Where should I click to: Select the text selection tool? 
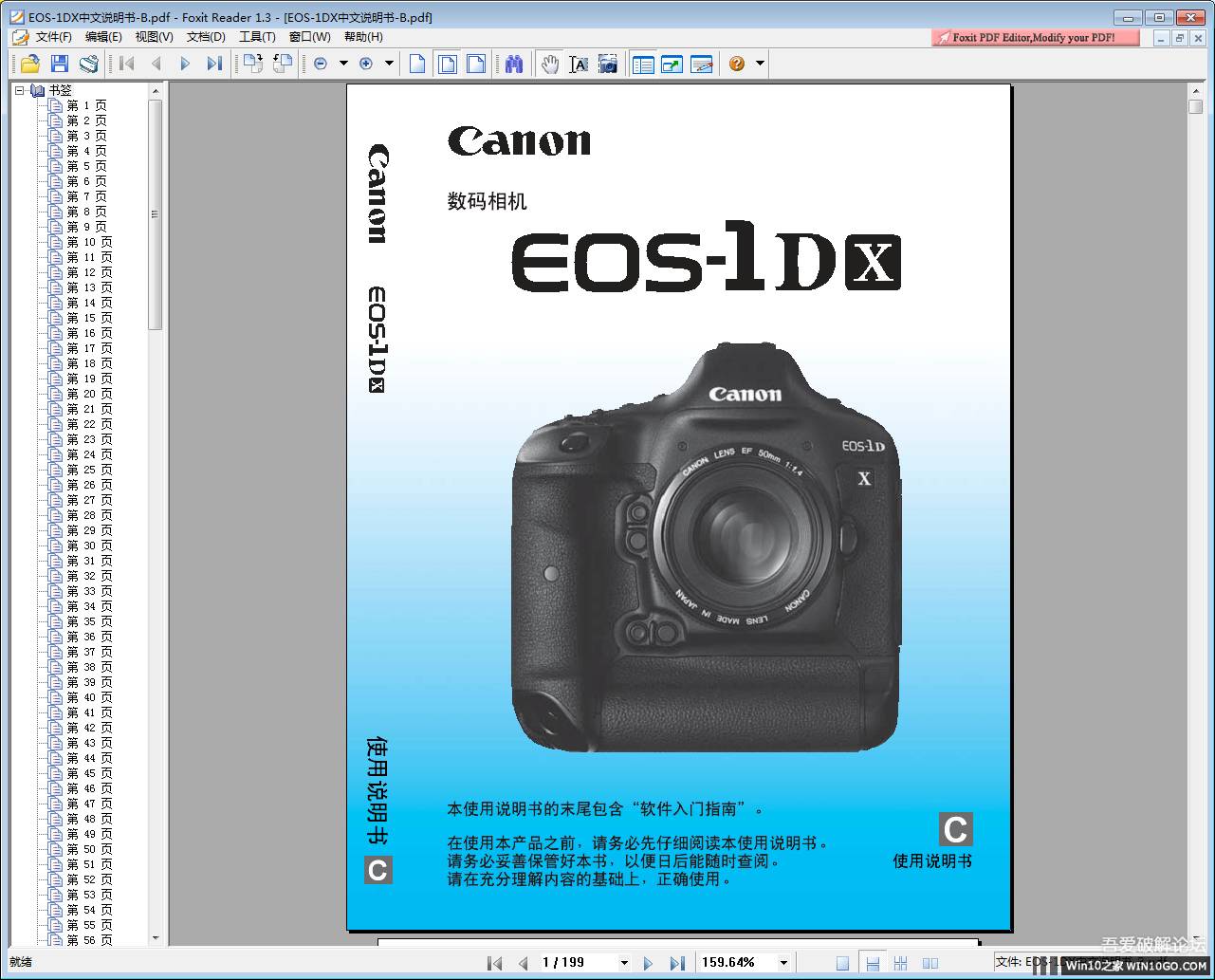pos(579,64)
